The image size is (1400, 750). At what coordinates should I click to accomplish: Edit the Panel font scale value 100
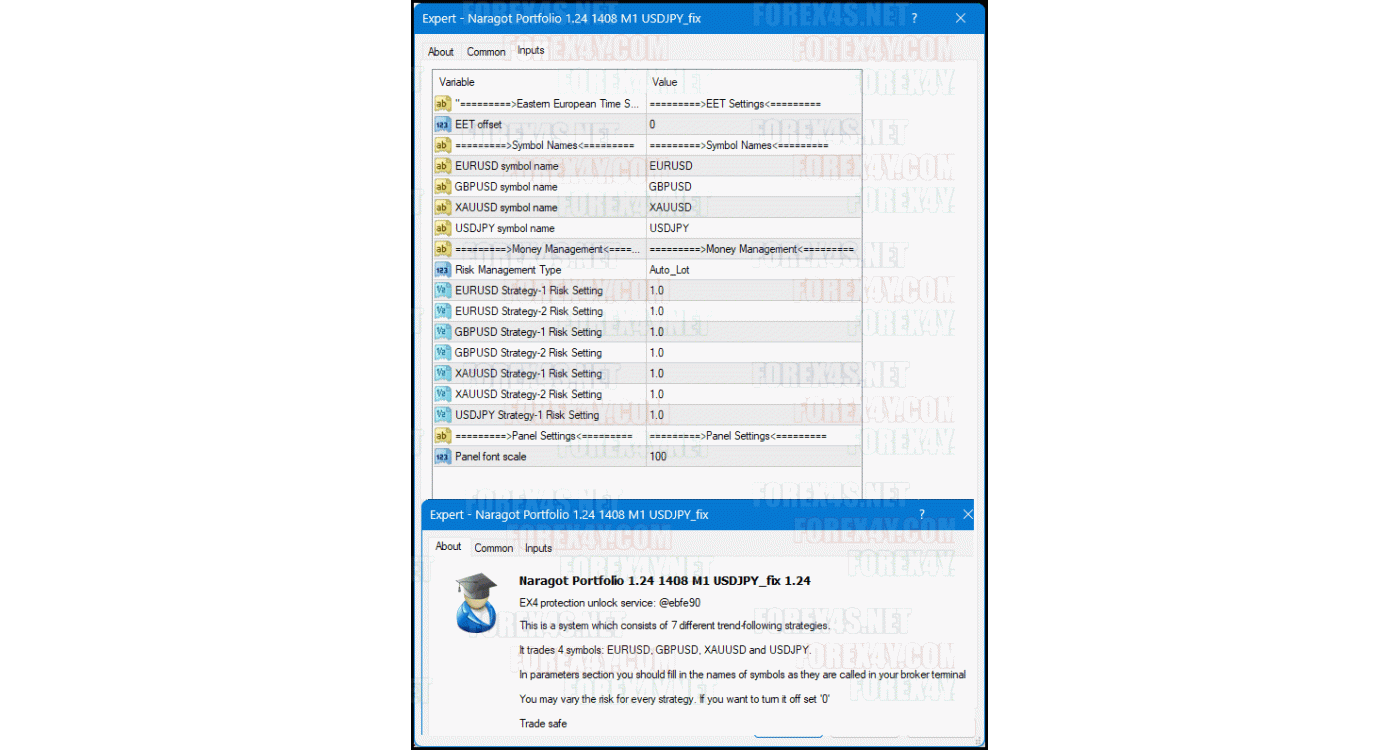click(x=752, y=457)
